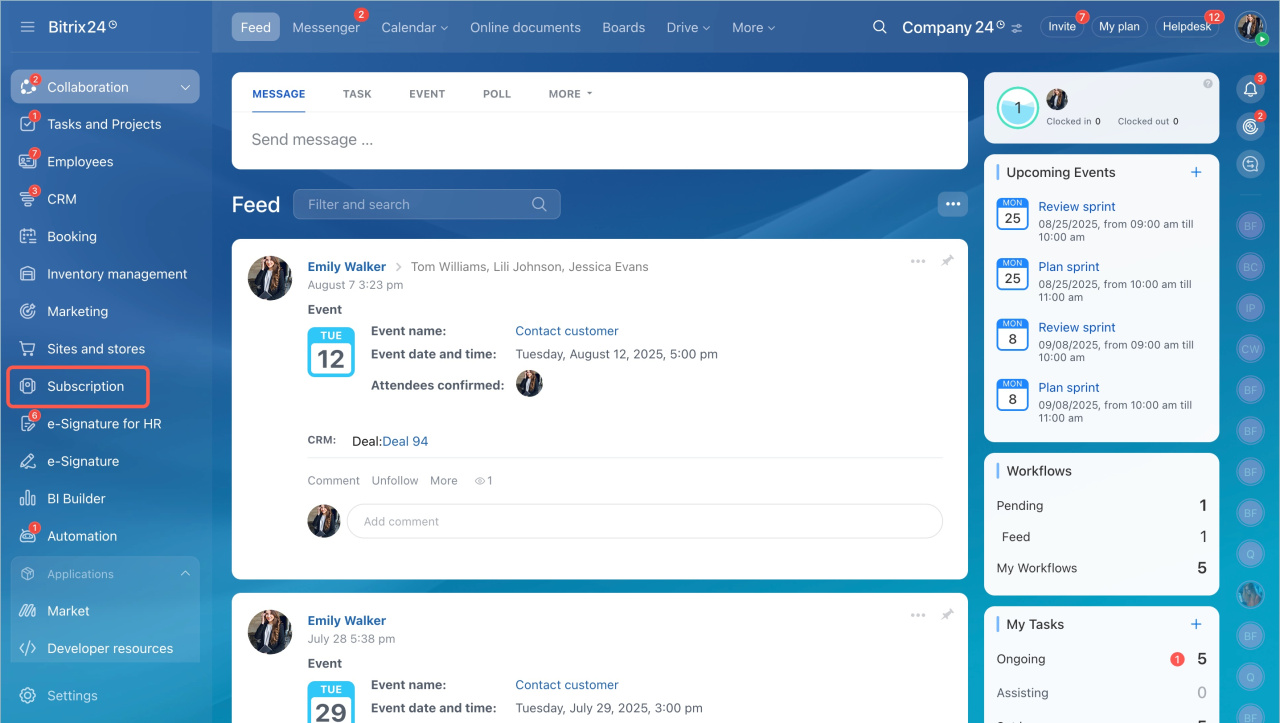1280x723 pixels.
Task: Open the MORE dropdown in post composer
Action: click(570, 94)
